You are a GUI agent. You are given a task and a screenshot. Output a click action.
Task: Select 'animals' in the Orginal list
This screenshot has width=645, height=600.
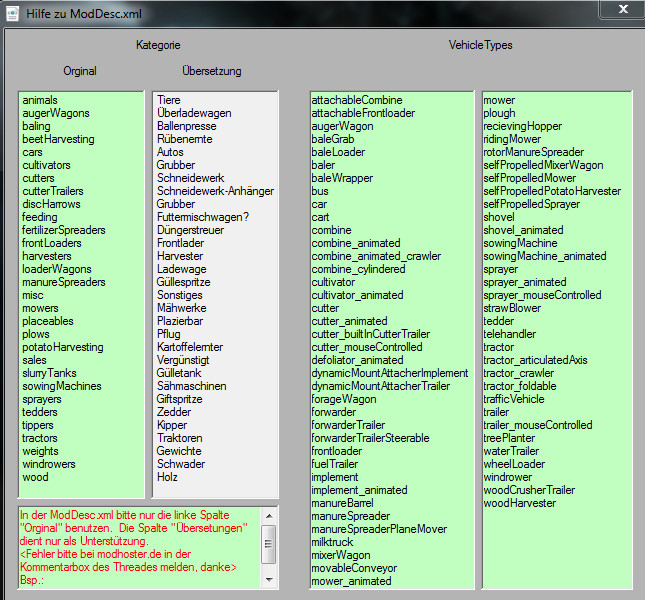tap(40, 101)
